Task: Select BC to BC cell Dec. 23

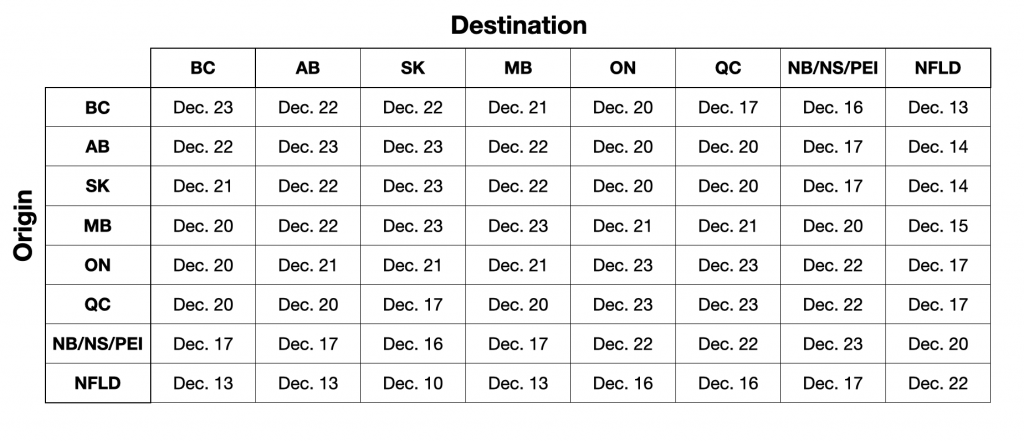Action: tap(203, 107)
